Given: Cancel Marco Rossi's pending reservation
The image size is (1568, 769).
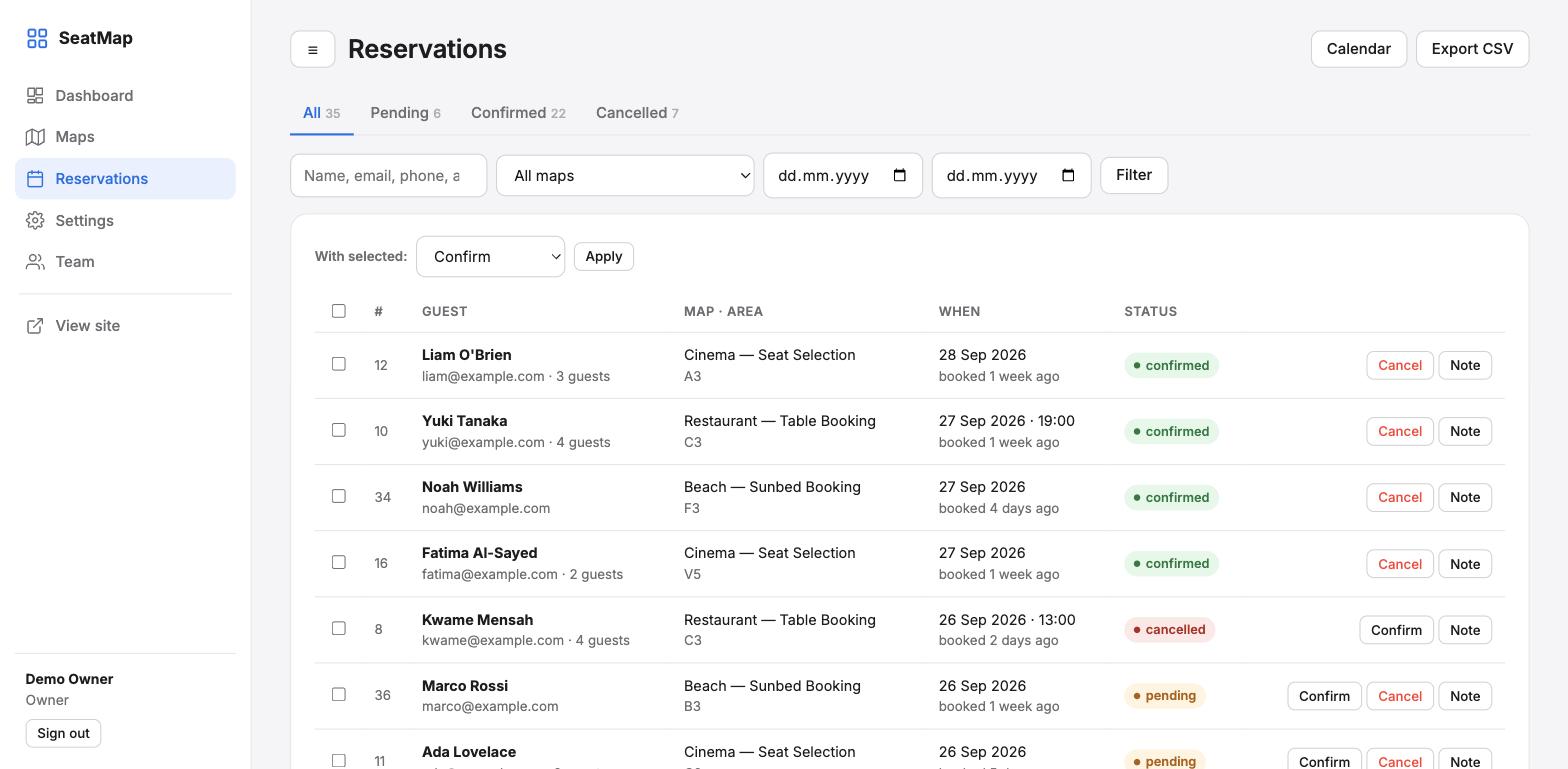Looking at the screenshot, I should click(1400, 696).
